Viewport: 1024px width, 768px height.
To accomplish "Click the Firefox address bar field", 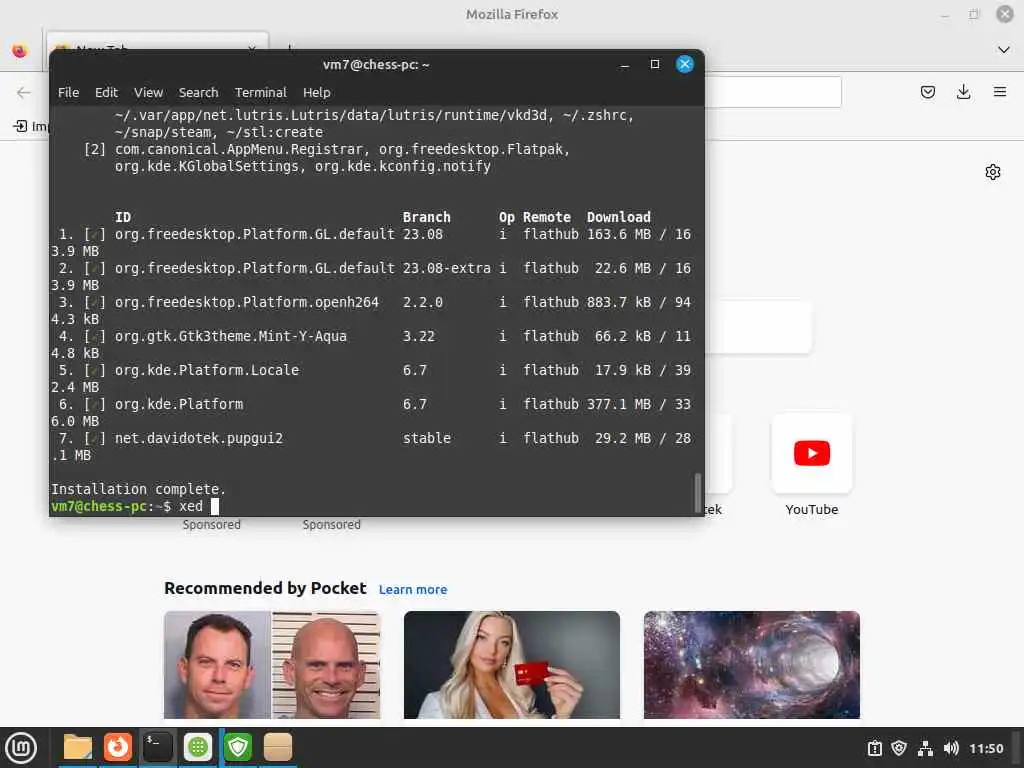I will 773,92.
